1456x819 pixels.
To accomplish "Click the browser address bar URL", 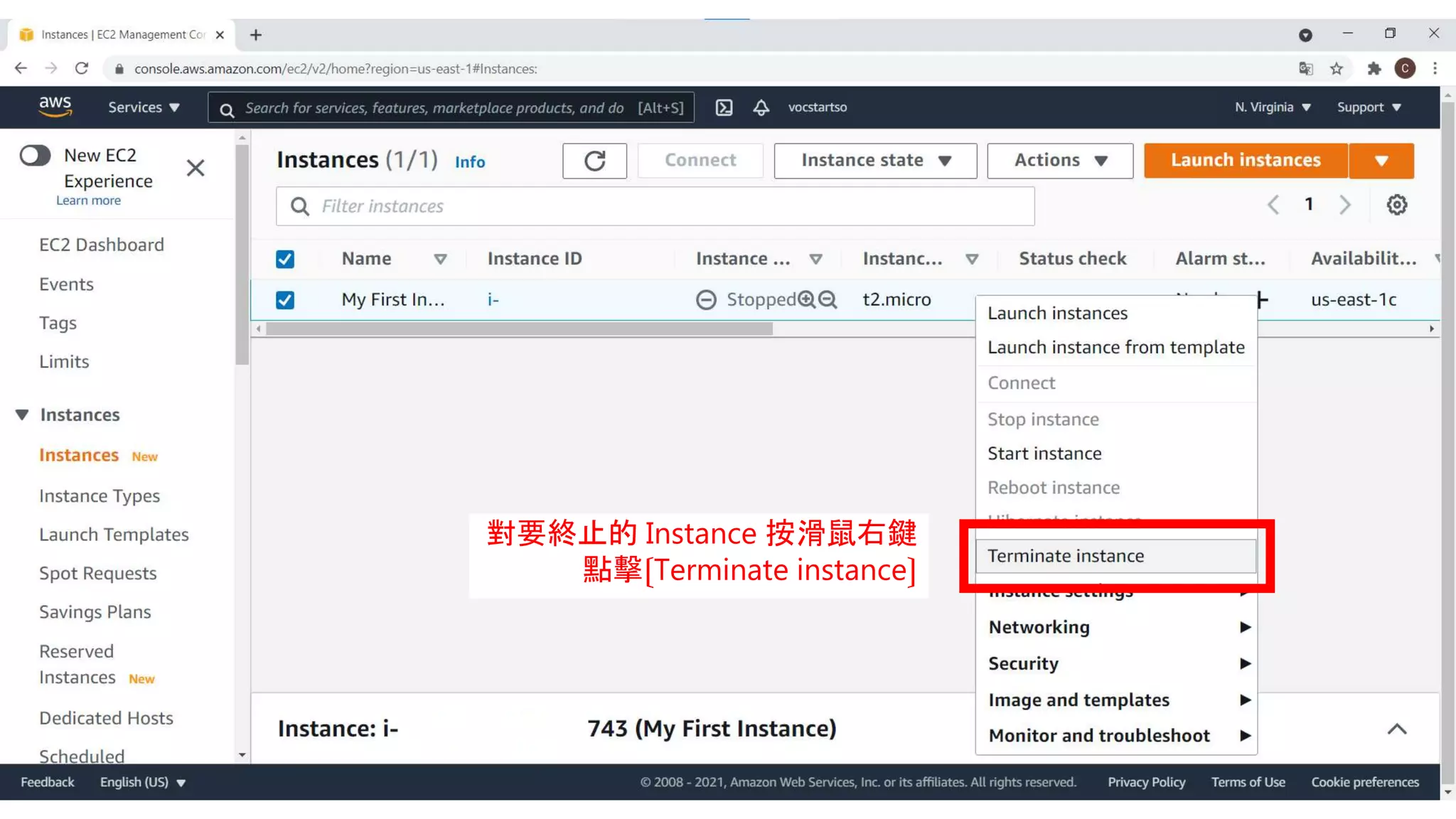I will (336, 69).
